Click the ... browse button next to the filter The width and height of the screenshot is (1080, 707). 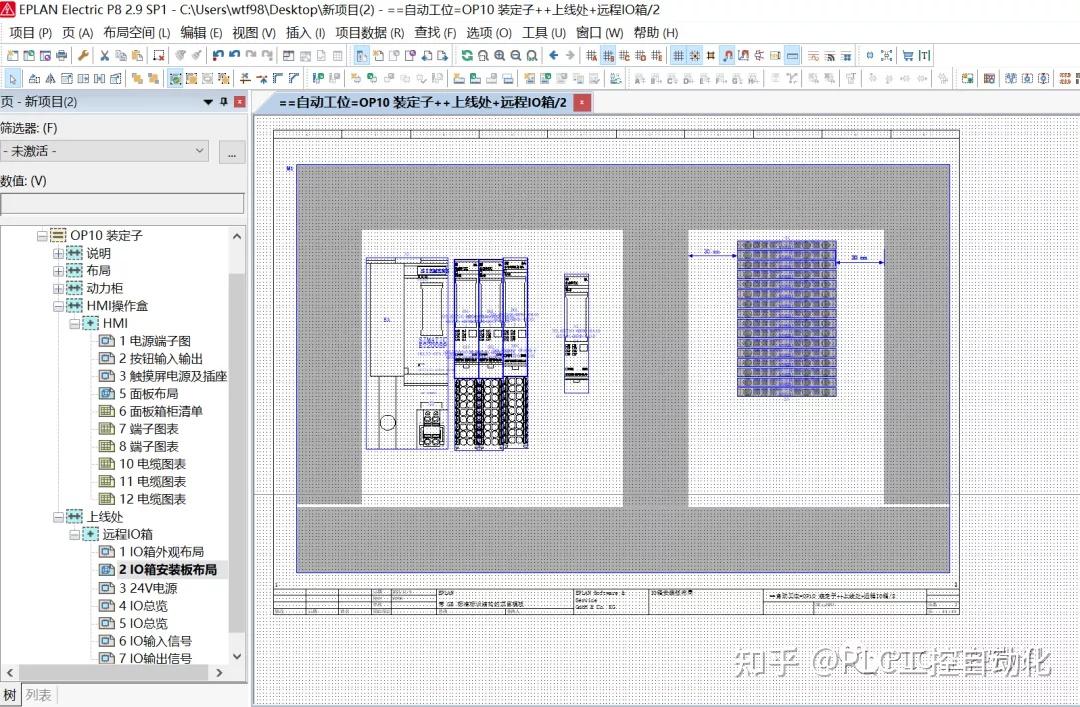pyautogui.click(x=232, y=151)
